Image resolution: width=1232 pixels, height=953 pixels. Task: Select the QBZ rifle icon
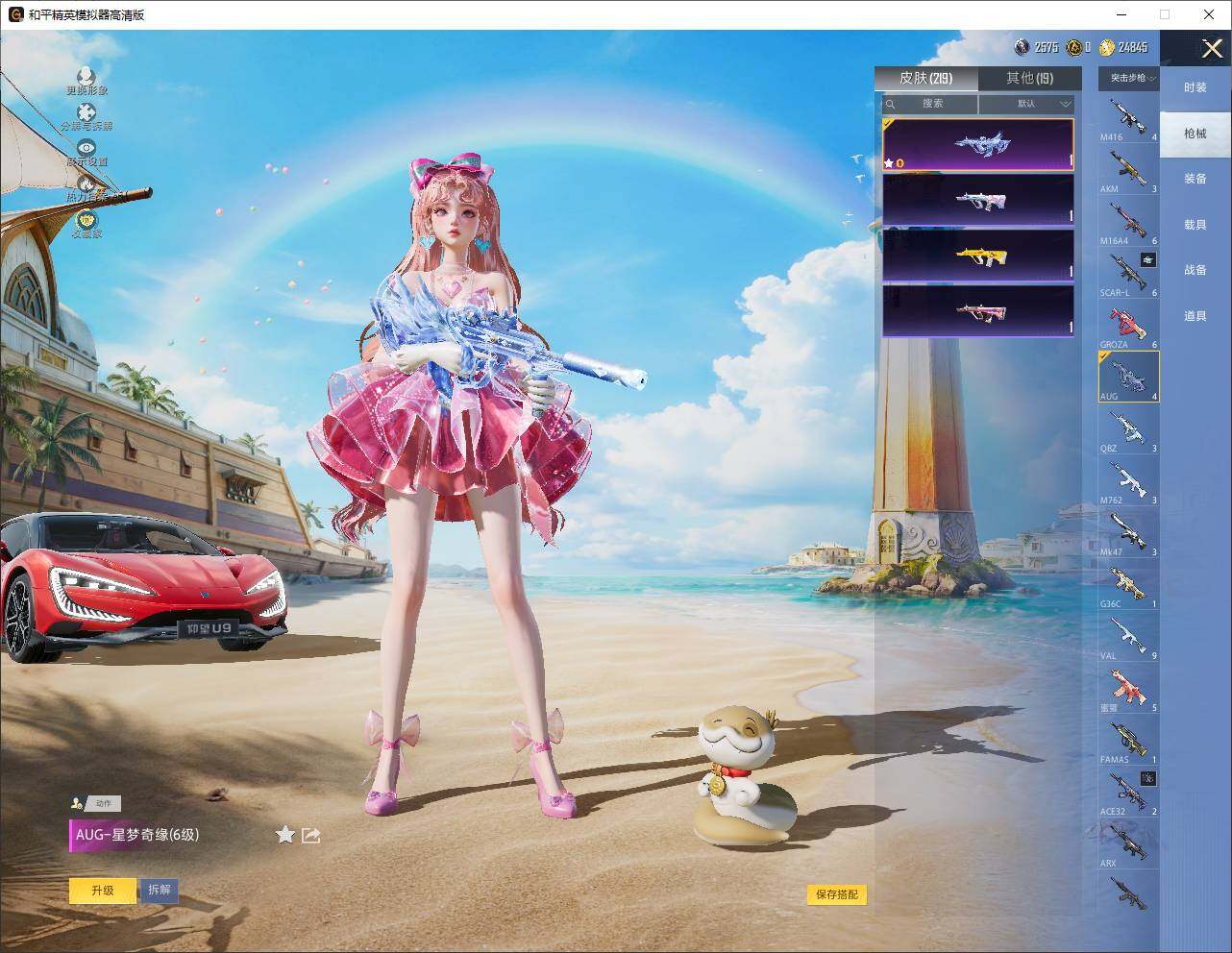[1128, 428]
